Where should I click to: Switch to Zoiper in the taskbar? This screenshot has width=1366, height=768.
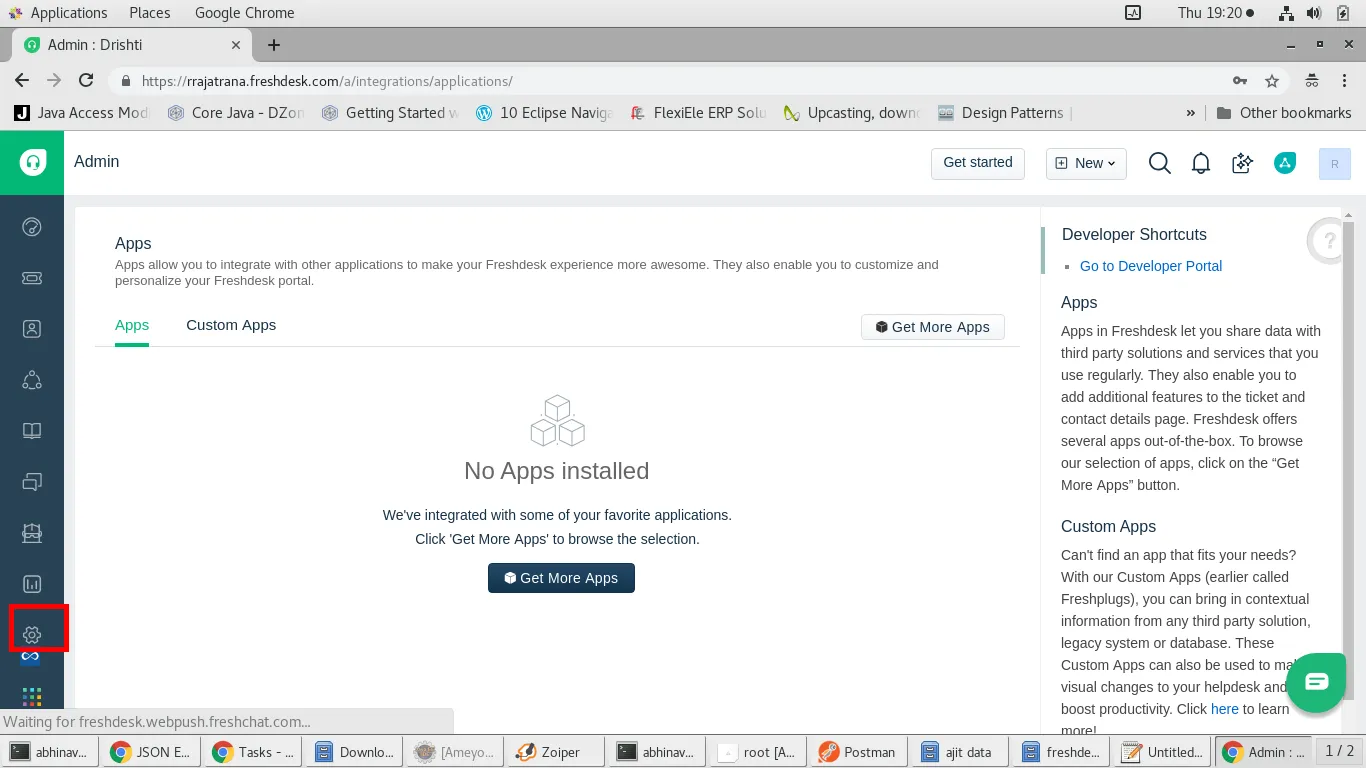(556, 752)
